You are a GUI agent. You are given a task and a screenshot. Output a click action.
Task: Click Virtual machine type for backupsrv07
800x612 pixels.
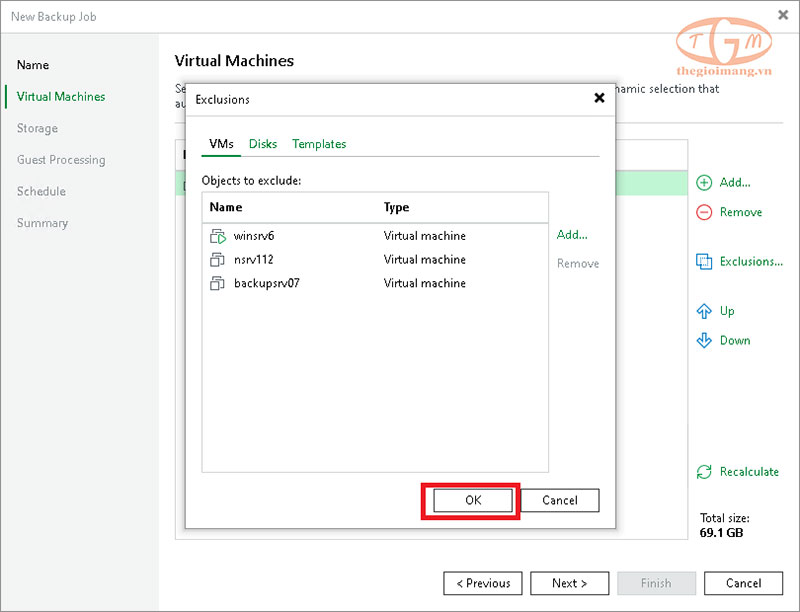click(424, 283)
